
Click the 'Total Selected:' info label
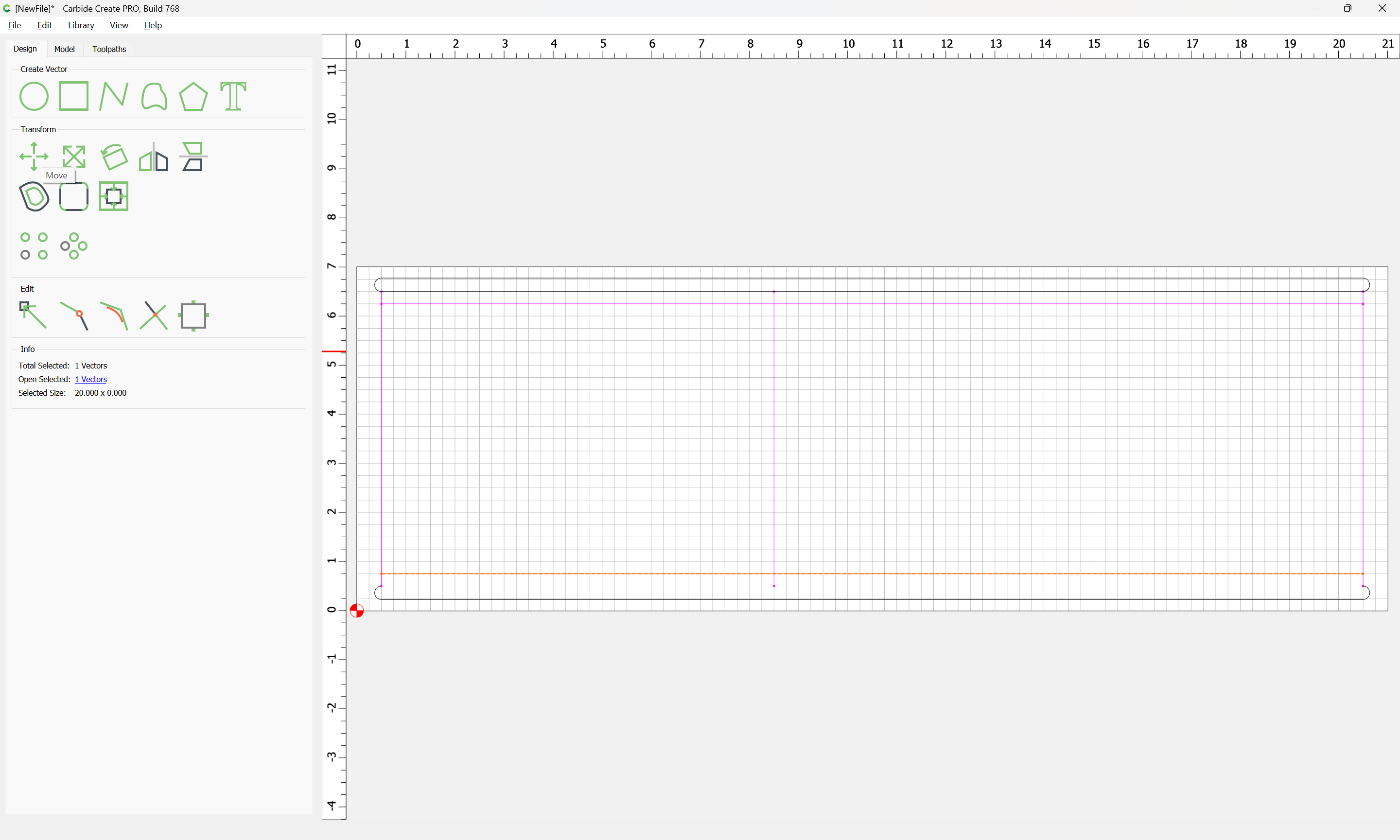tap(44, 366)
